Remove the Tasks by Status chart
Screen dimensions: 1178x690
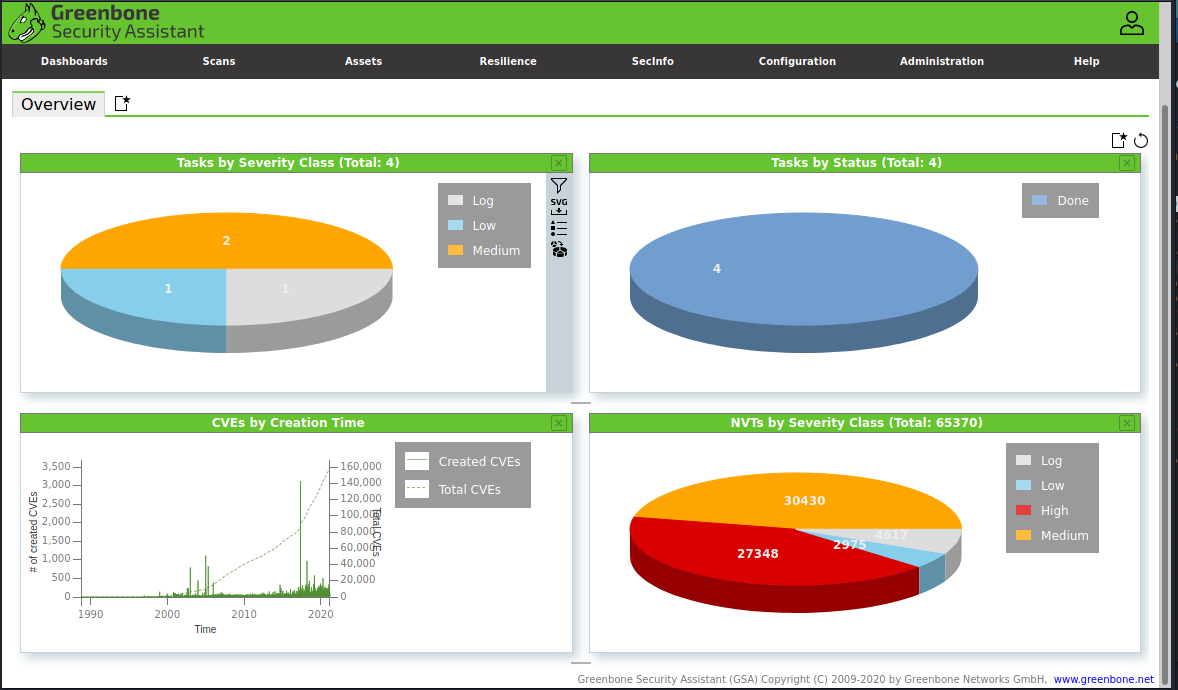pos(1127,163)
